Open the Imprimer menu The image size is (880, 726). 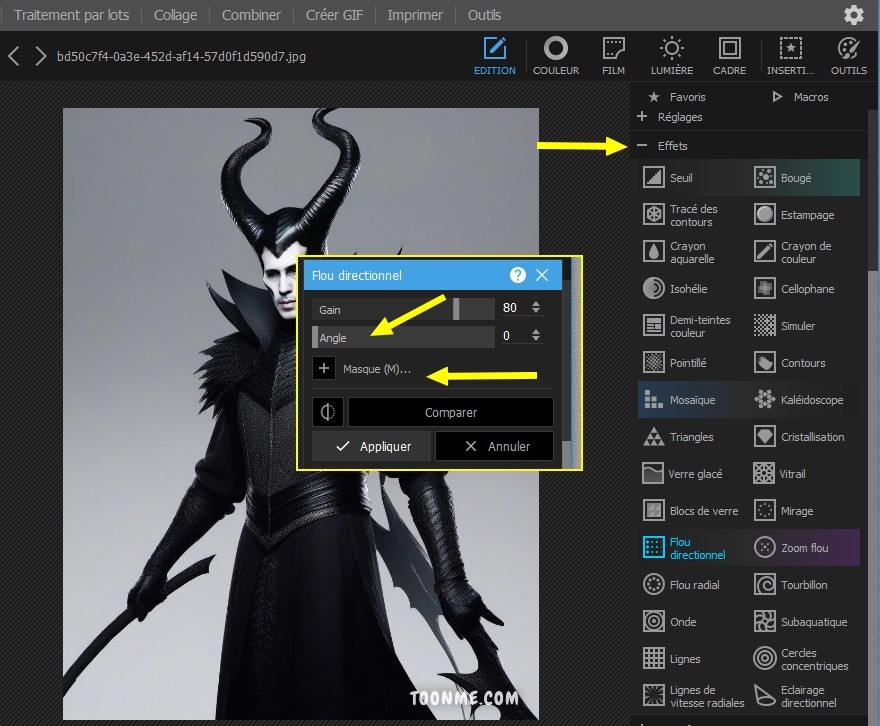pyautogui.click(x=415, y=15)
